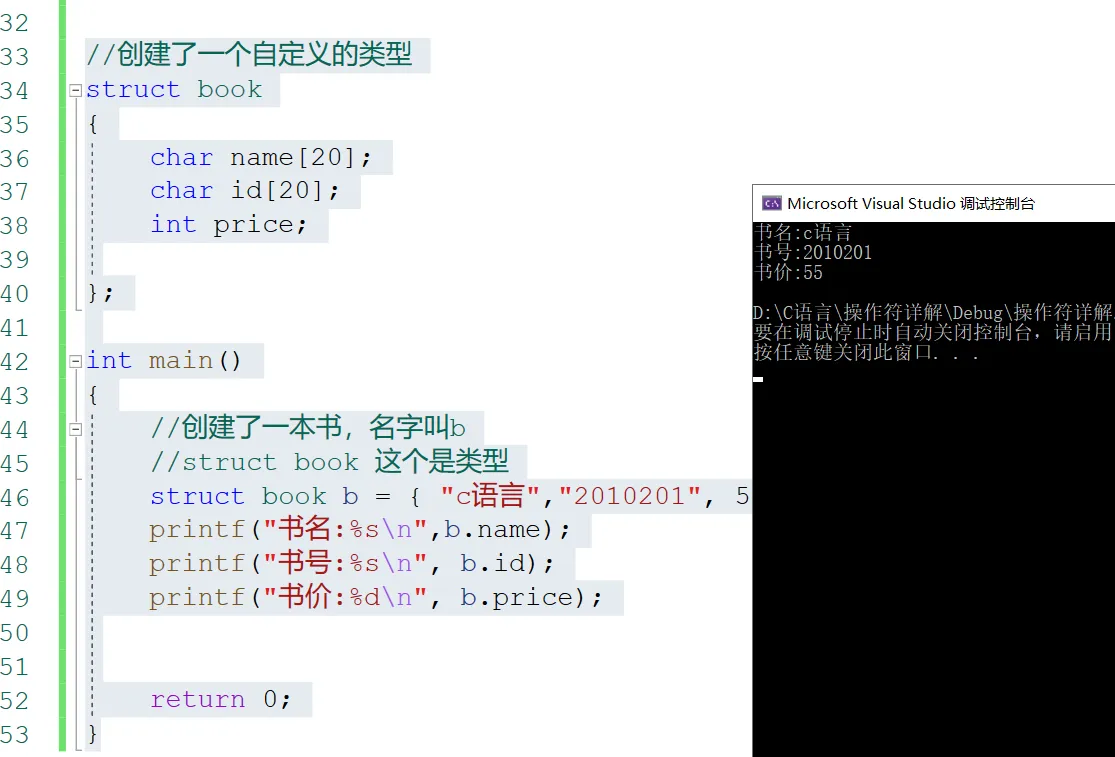
Task: Click line number 42 in the gutter
Action: [x=15, y=362]
